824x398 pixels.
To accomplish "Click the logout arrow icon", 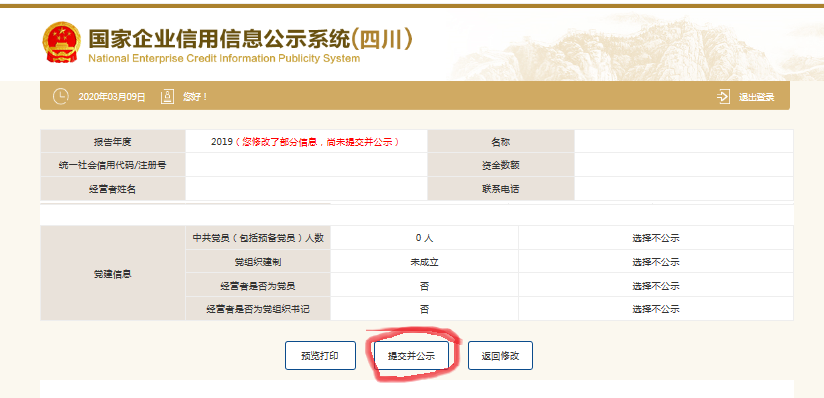I will (724, 97).
